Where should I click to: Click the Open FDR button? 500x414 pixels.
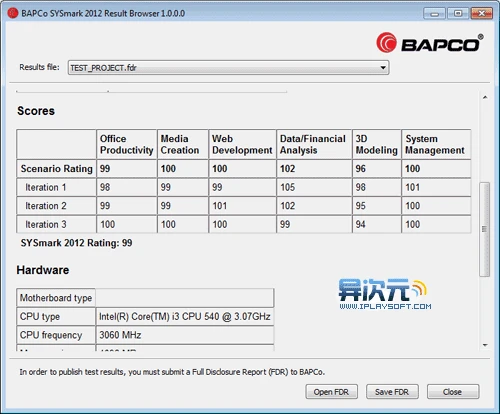(x=331, y=392)
